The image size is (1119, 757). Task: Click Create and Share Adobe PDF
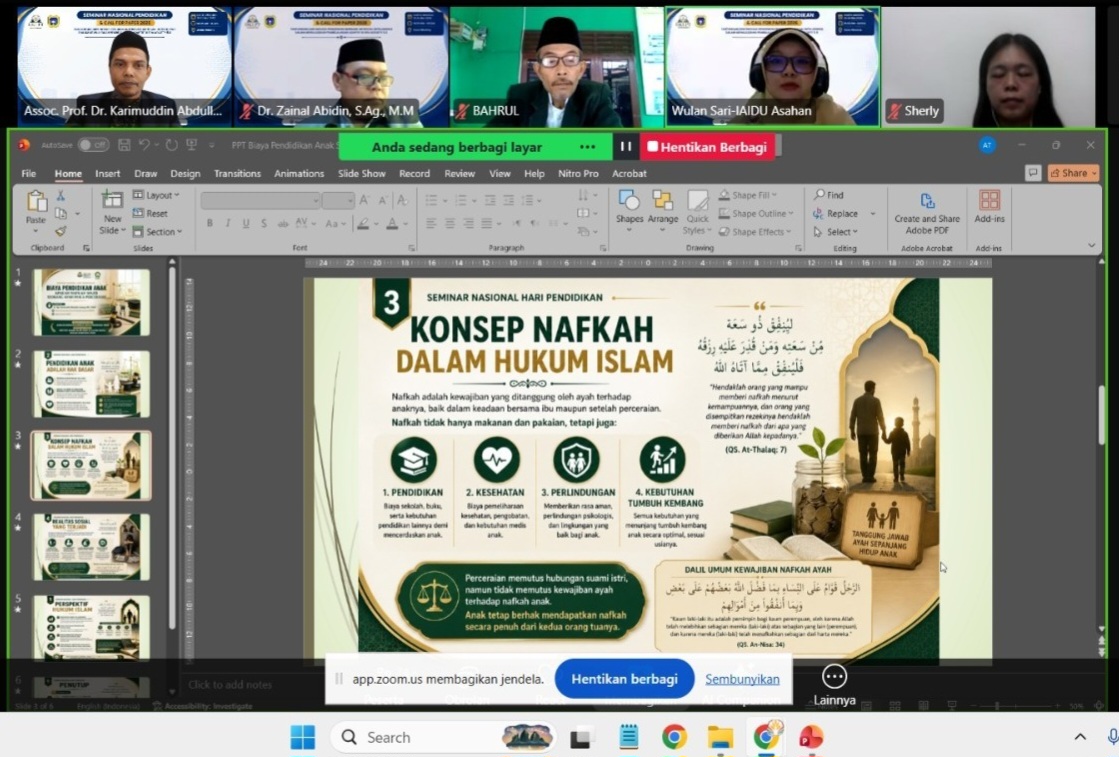click(x=926, y=213)
